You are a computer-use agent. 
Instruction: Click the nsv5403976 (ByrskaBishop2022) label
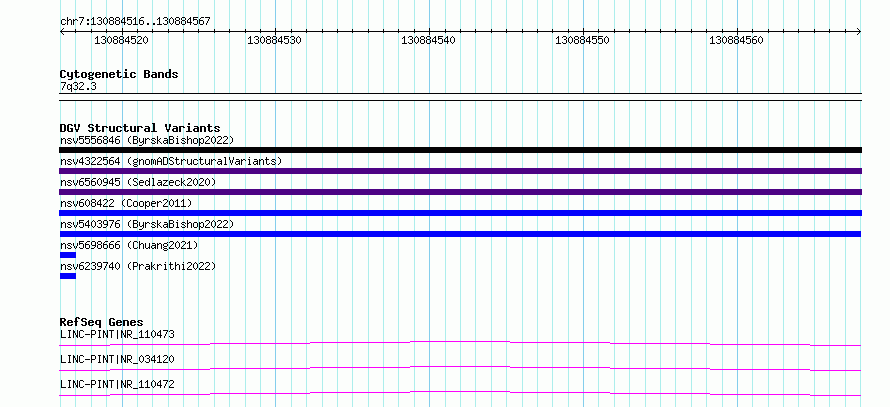click(x=147, y=224)
